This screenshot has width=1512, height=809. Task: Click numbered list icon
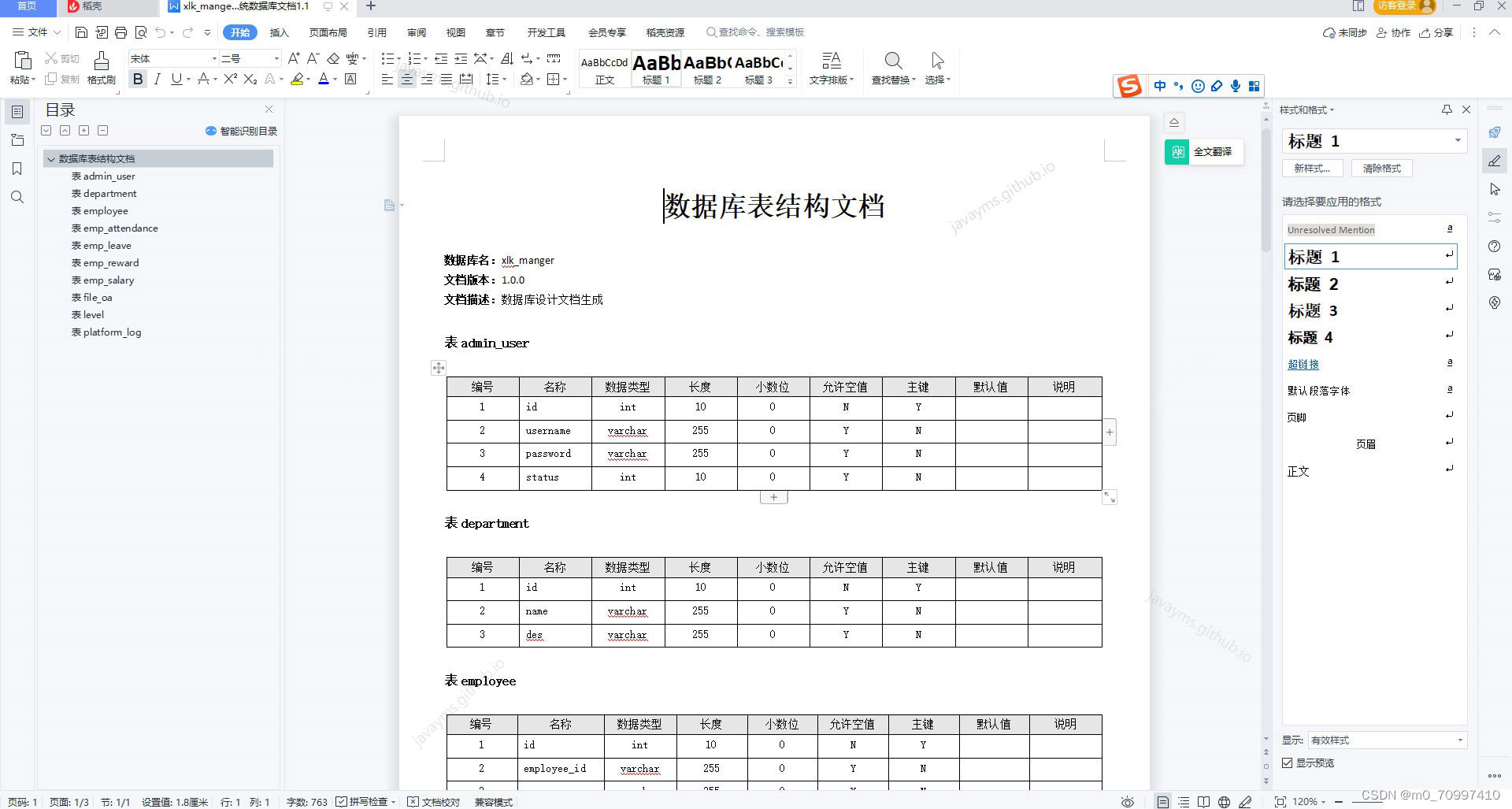(x=414, y=58)
